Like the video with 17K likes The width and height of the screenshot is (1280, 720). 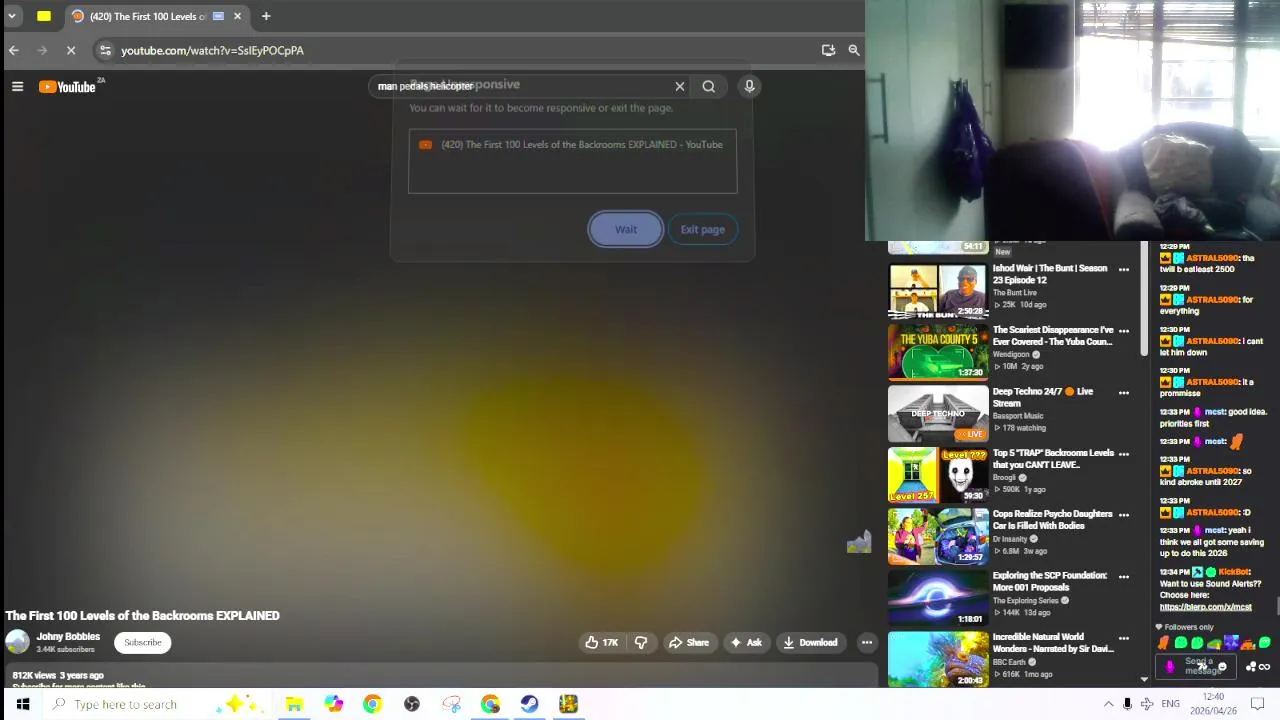click(x=602, y=643)
